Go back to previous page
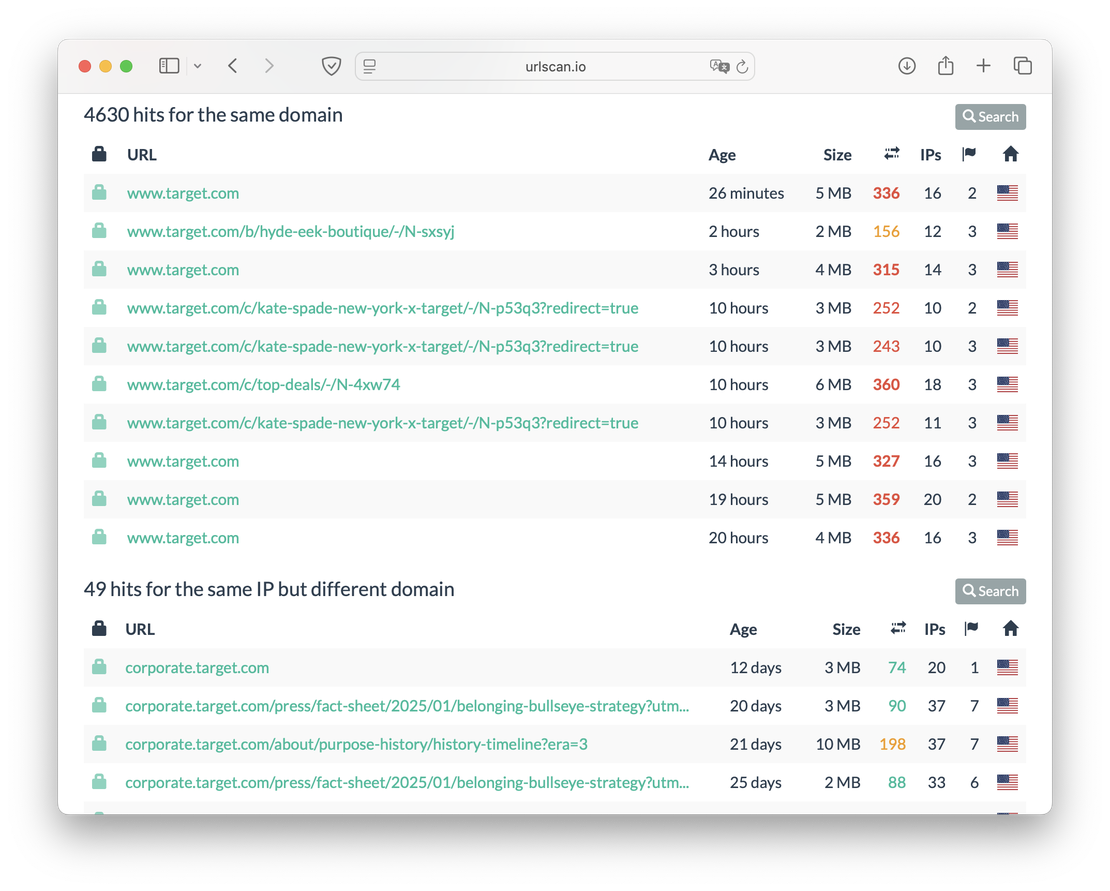 (232, 66)
